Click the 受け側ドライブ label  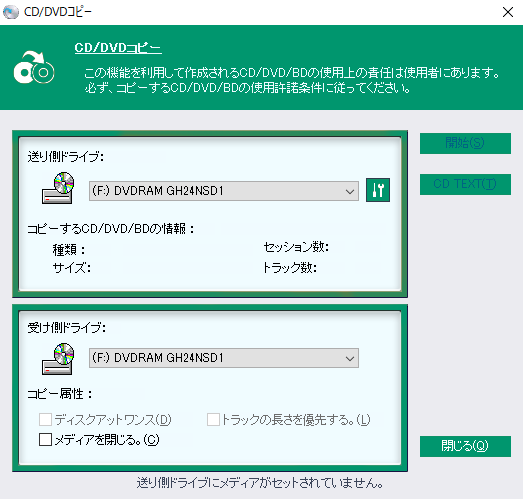[67, 328]
